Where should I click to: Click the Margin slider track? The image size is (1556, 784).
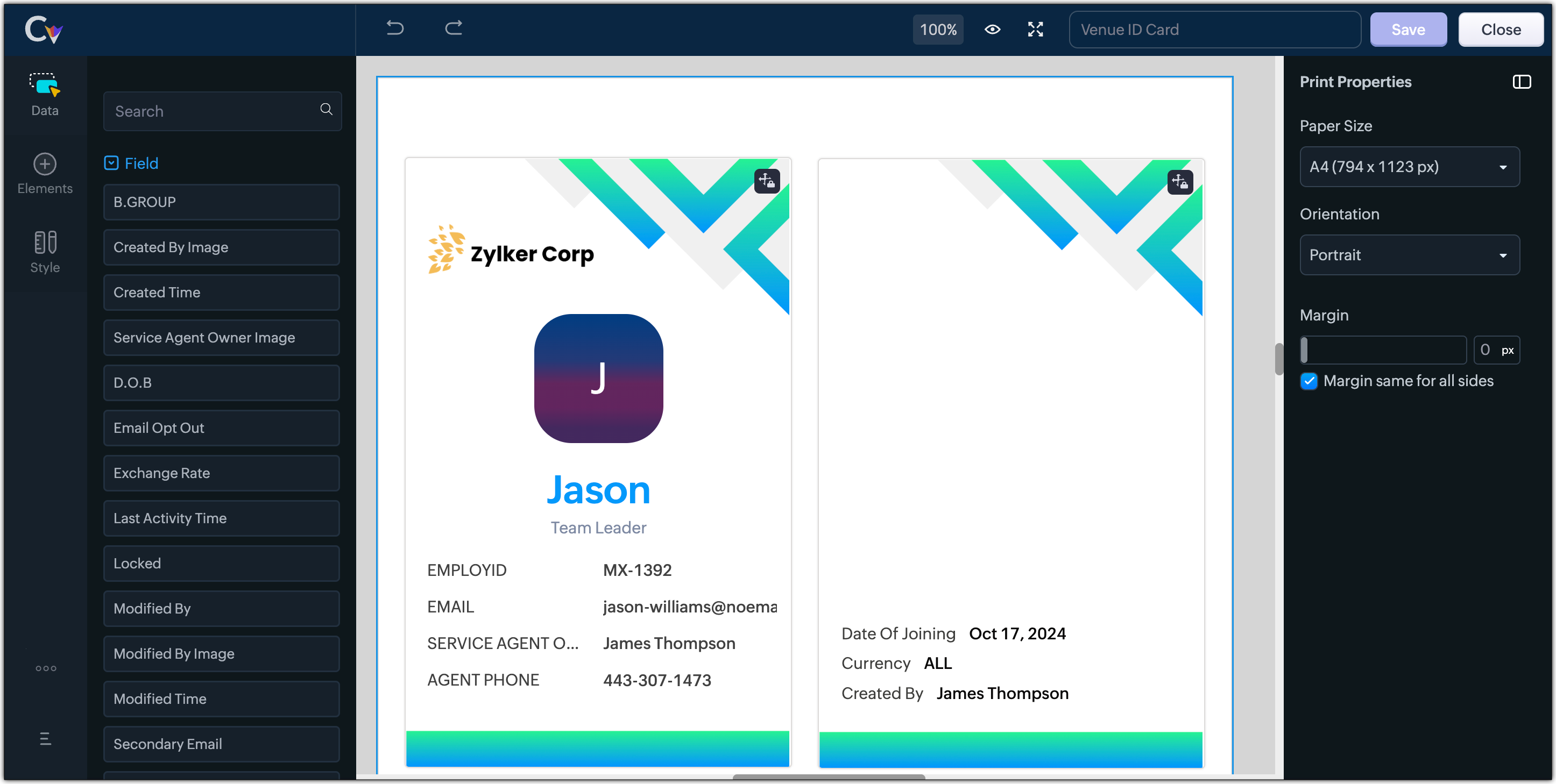click(x=1383, y=350)
